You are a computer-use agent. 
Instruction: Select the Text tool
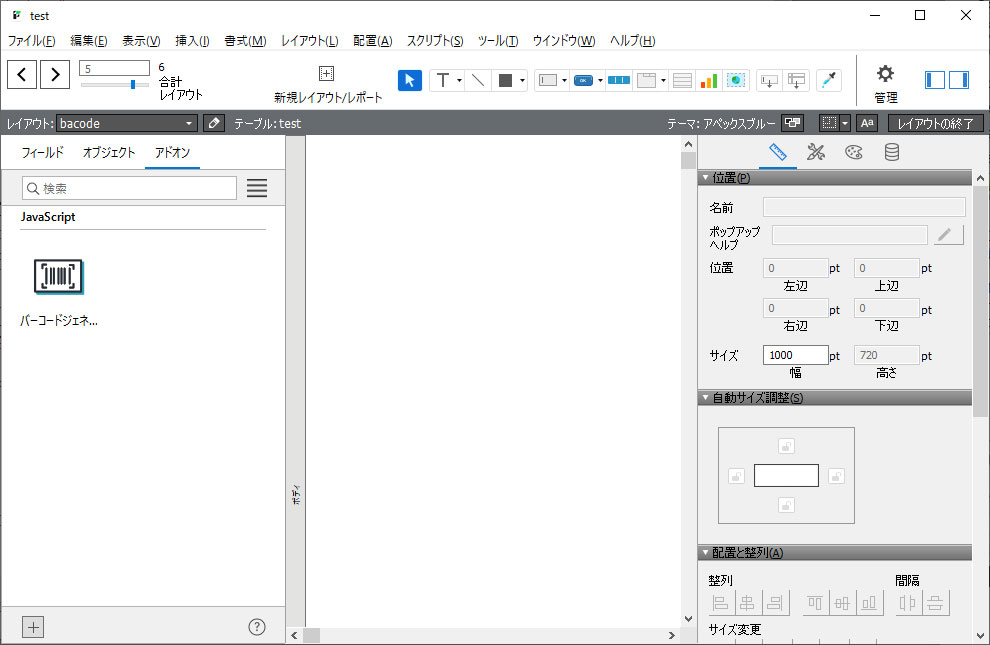(x=443, y=80)
